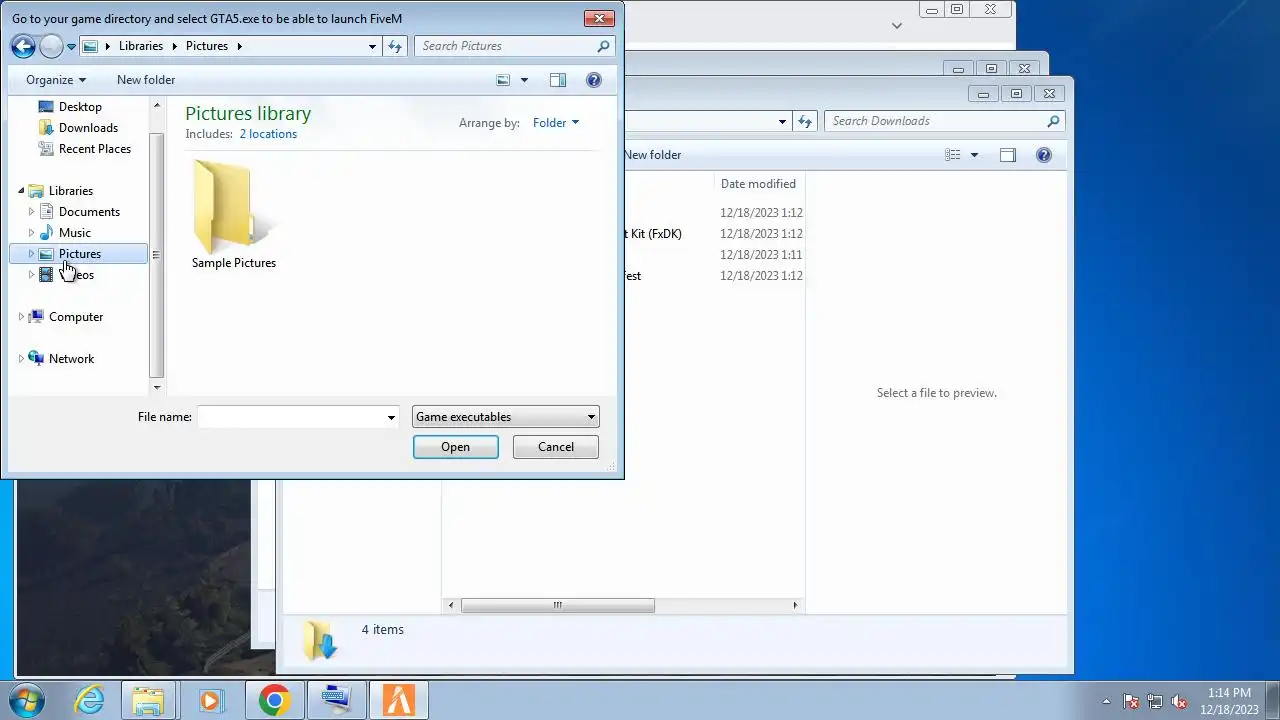
Task: Click the Libraries folder icon in tree
Action: [x=36, y=191]
